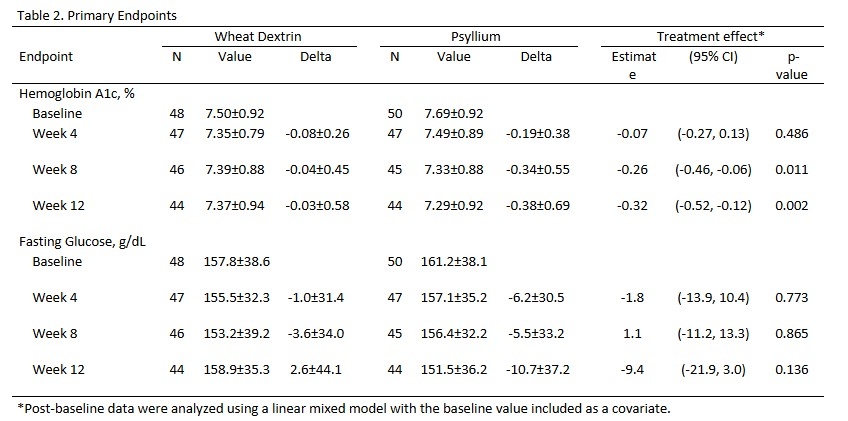848x421 pixels.
Task: Select the Psyllium baseline value 161.2±38.1
Action: pyautogui.click(x=455, y=262)
